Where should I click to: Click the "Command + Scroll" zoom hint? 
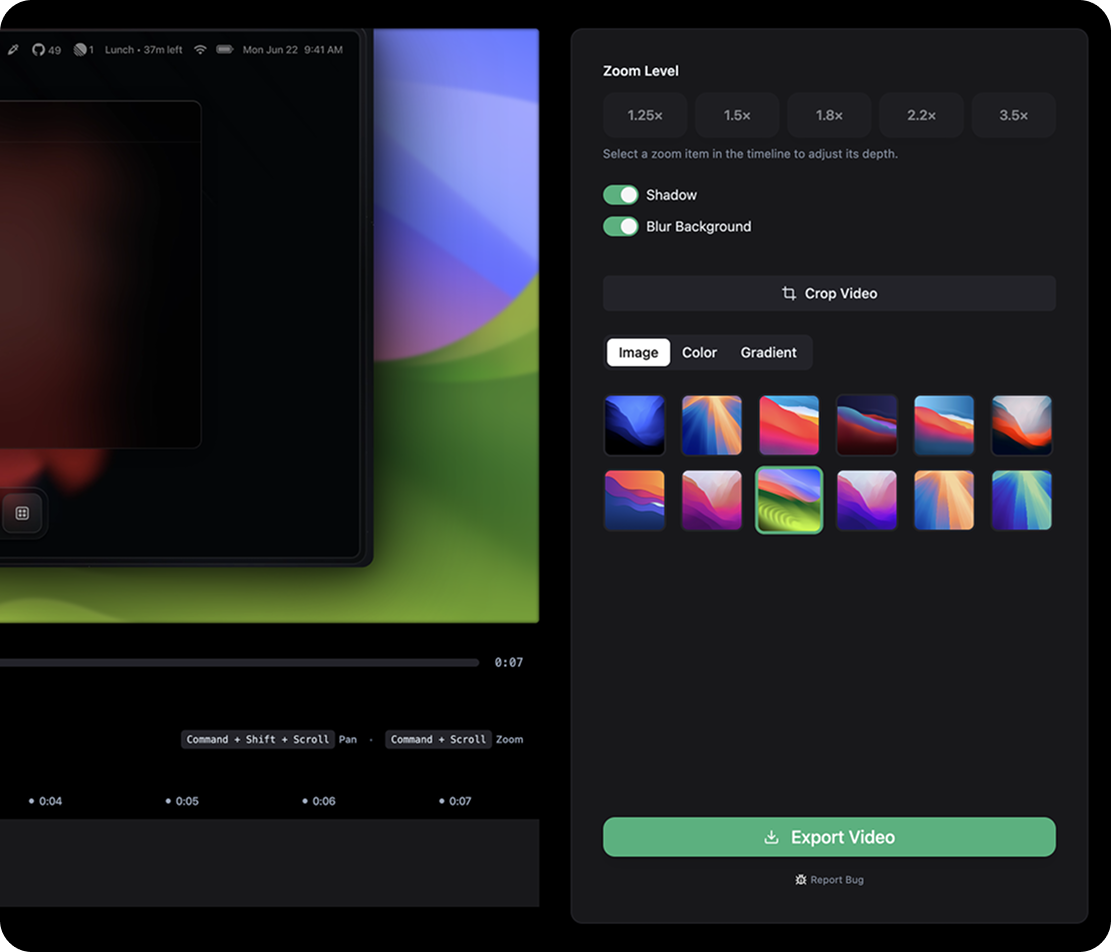(x=439, y=740)
